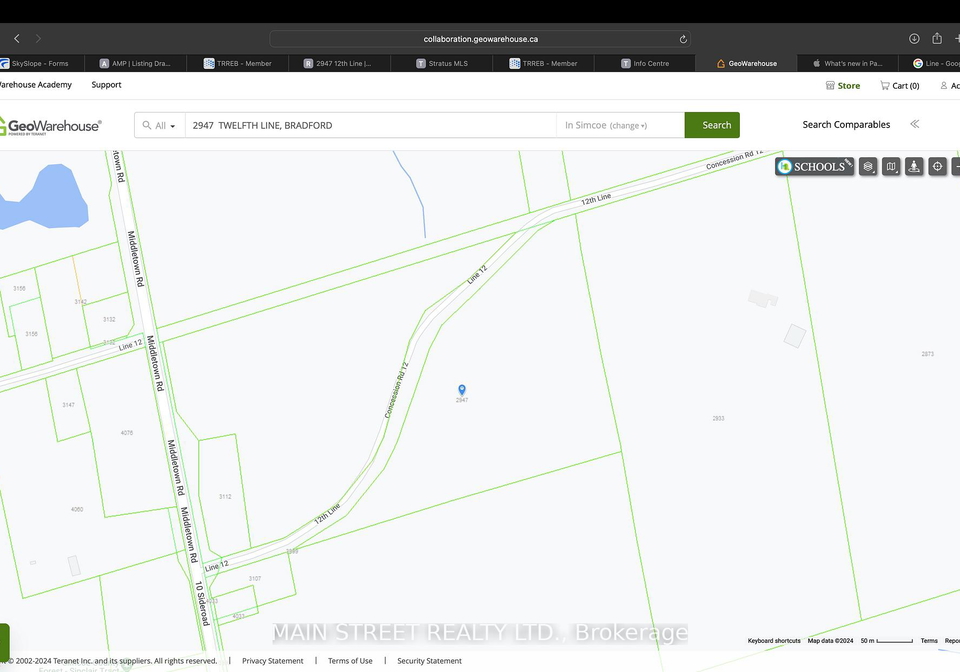Select the GeoWarehouse browser tab
Screen dimensions: 960x672
click(746, 63)
